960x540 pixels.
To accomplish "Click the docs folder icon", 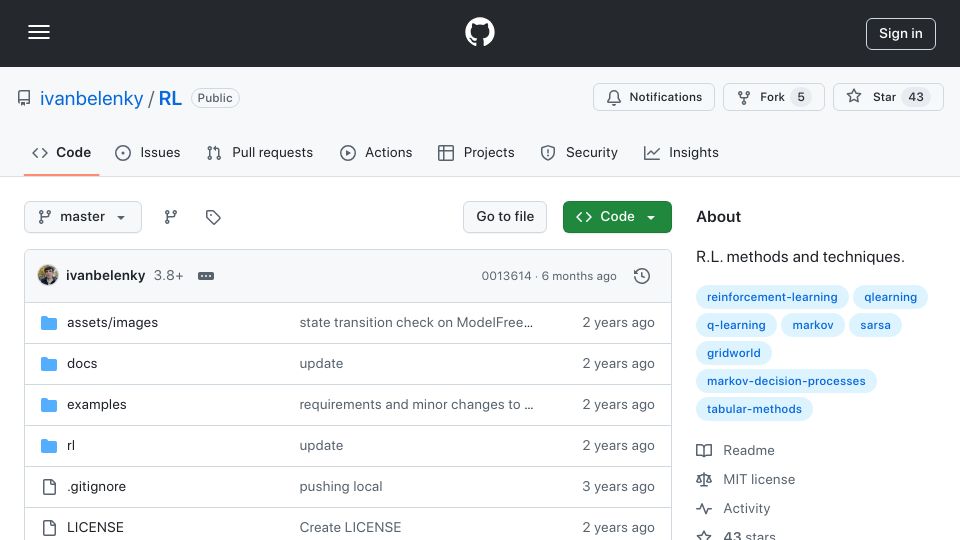I will [49, 364].
